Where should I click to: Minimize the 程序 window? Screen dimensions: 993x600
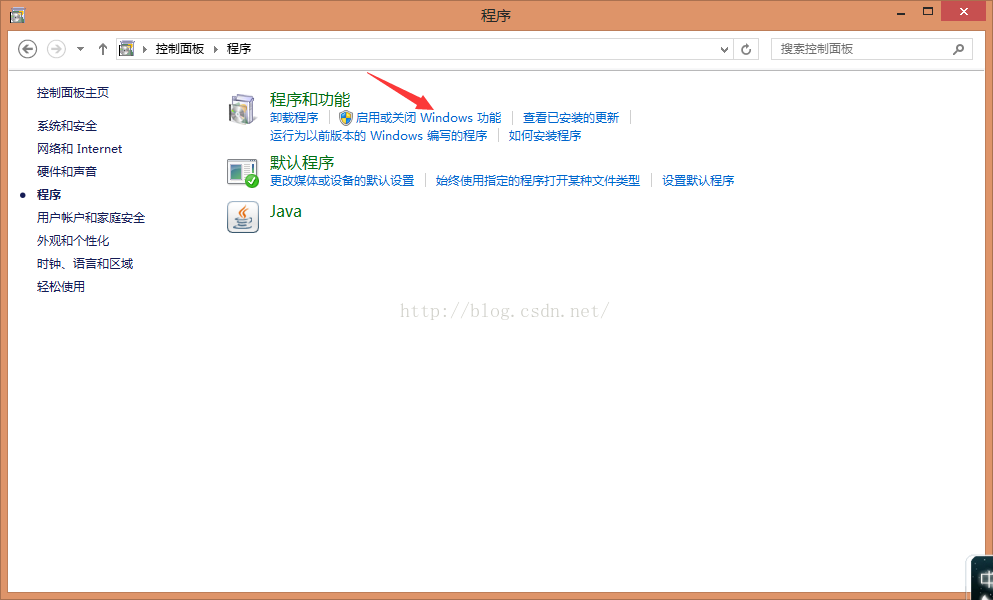(901, 13)
